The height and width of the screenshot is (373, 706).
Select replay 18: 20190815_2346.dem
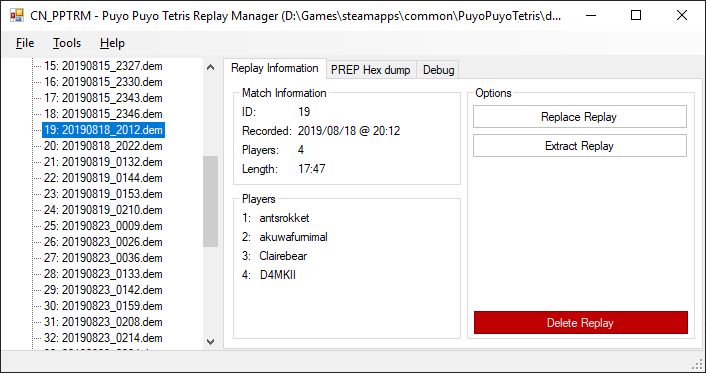(x=103, y=114)
